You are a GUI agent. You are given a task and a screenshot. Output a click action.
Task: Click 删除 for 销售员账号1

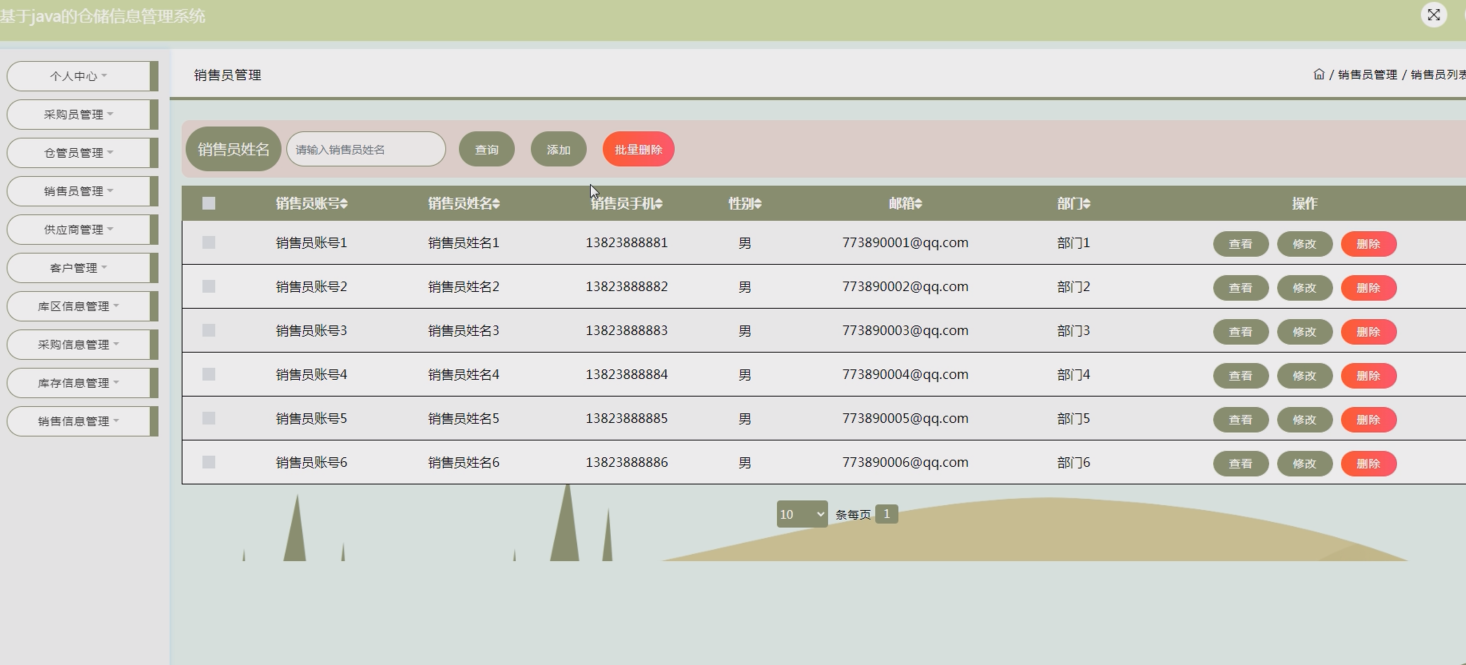pyautogui.click(x=1369, y=244)
